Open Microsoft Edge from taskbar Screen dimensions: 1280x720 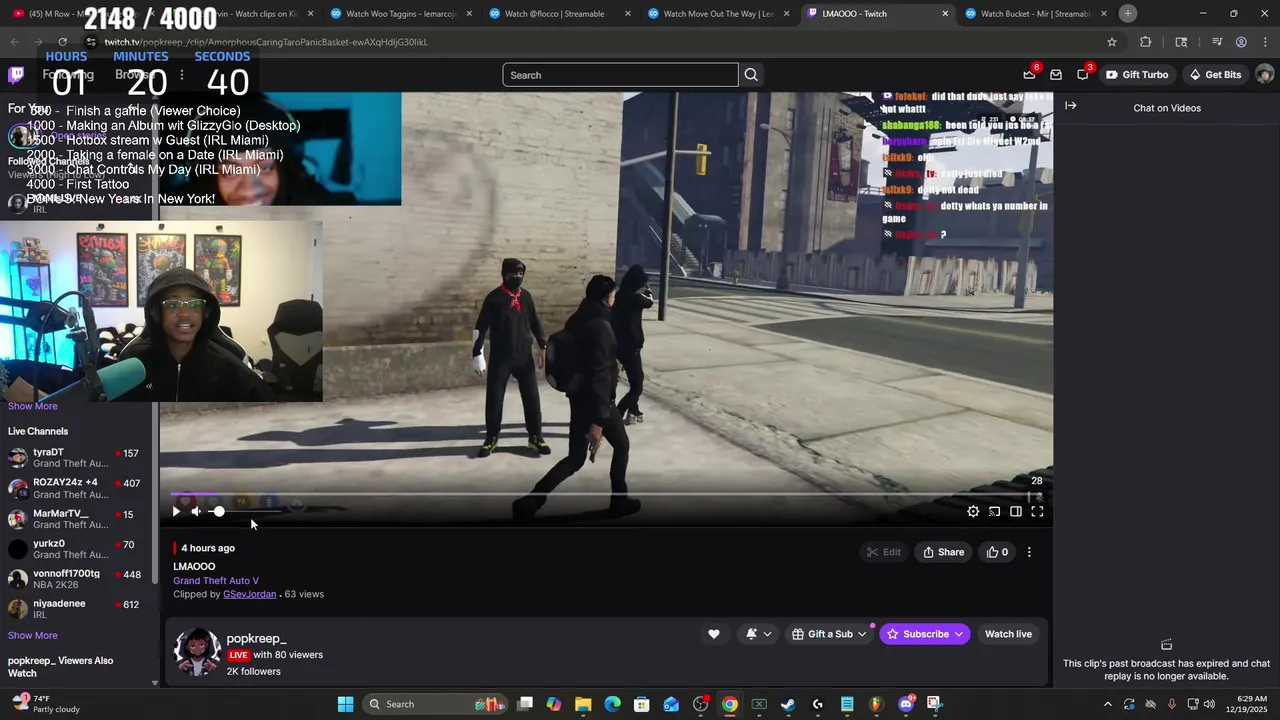(612, 704)
